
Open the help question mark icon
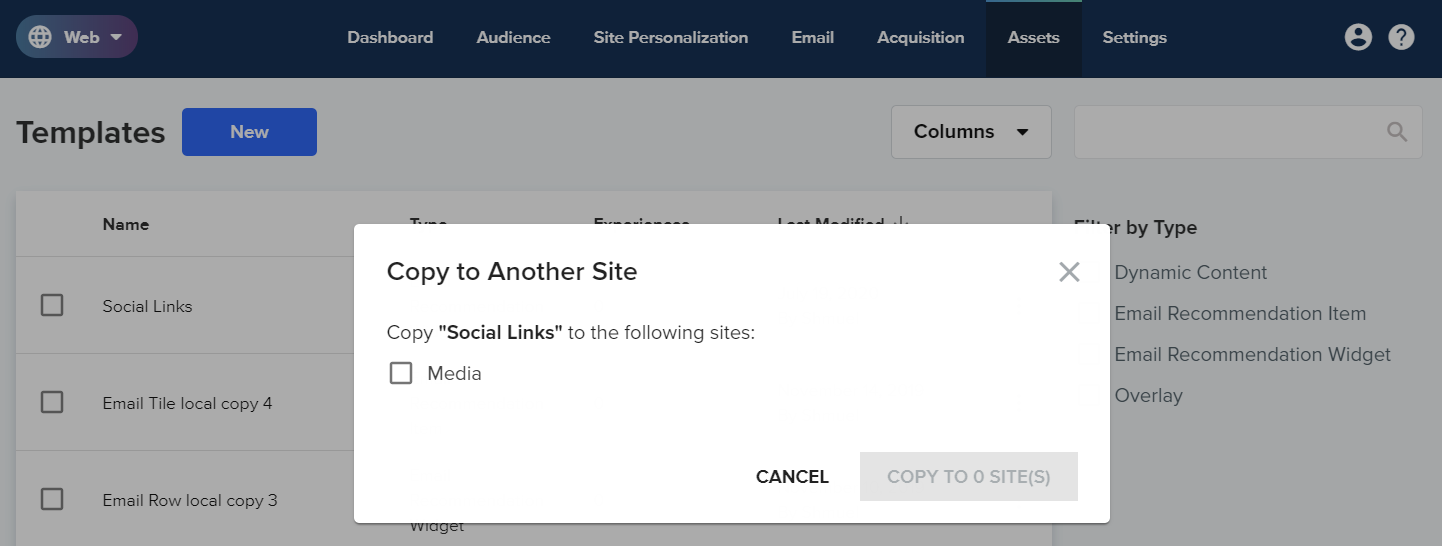click(x=1402, y=37)
